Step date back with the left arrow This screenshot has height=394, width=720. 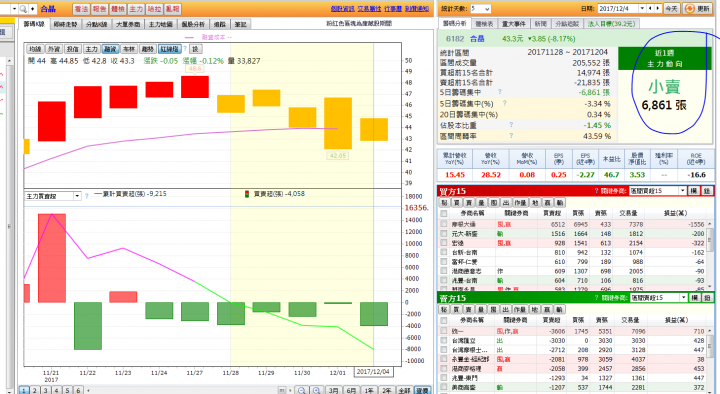point(650,9)
